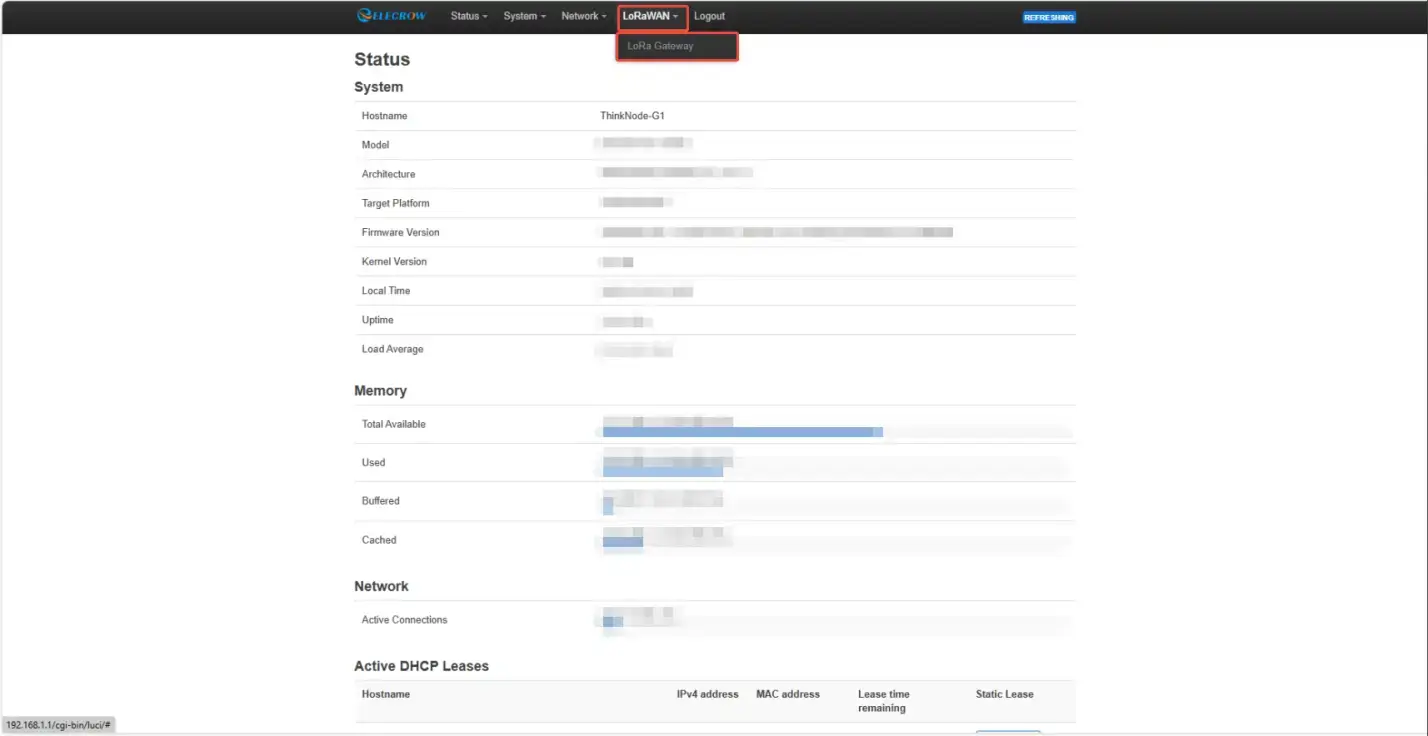The height and width of the screenshot is (736, 1428).
Task: Click the Firmware Version row label
Action: [400, 232]
